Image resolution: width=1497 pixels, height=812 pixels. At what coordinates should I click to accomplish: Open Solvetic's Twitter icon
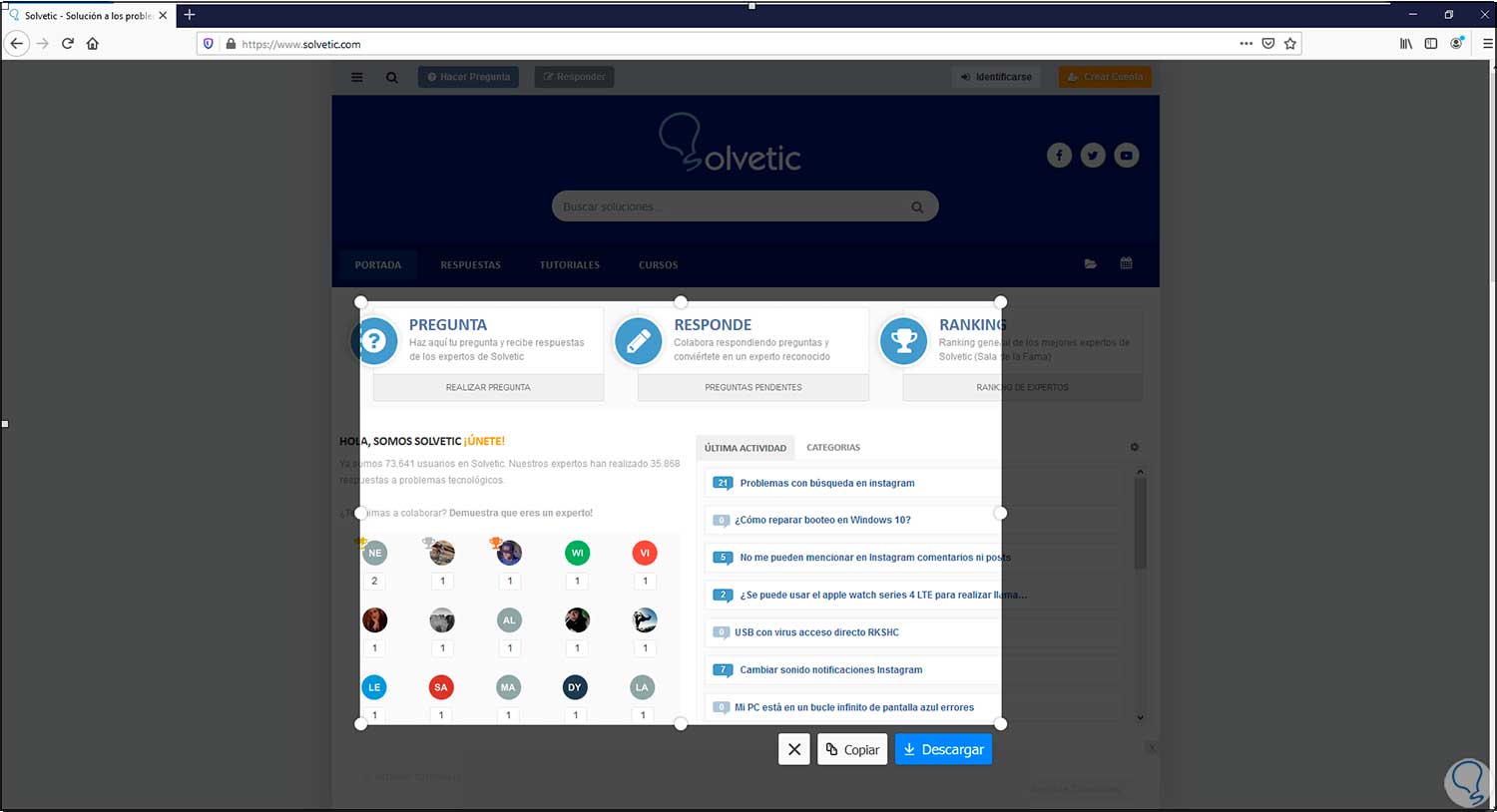[x=1092, y=155]
